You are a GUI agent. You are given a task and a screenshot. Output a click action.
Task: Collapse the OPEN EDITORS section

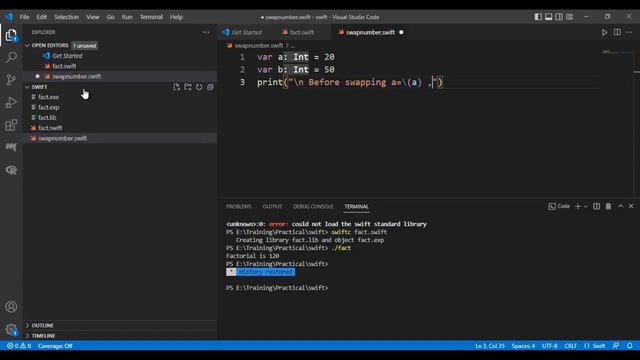(50, 45)
